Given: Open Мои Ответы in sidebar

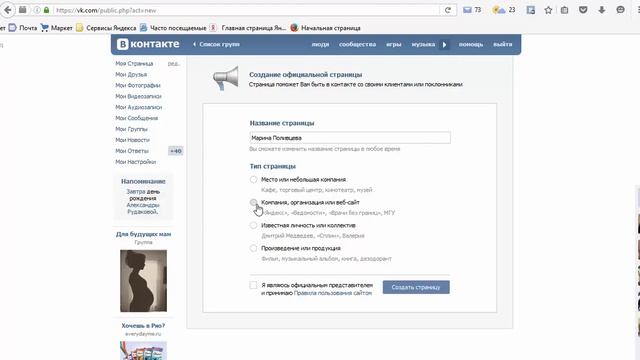Looking at the screenshot, I should [x=132, y=151].
